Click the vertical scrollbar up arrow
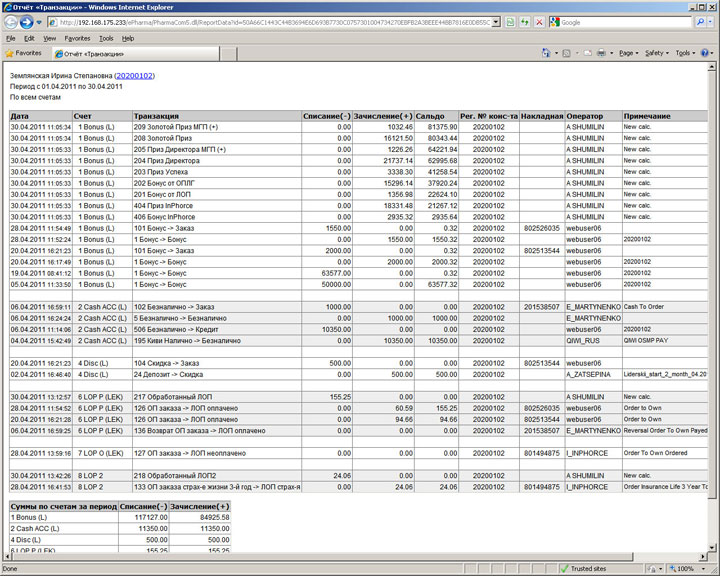Viewport: 720px width, 576px height. [711, 67]
